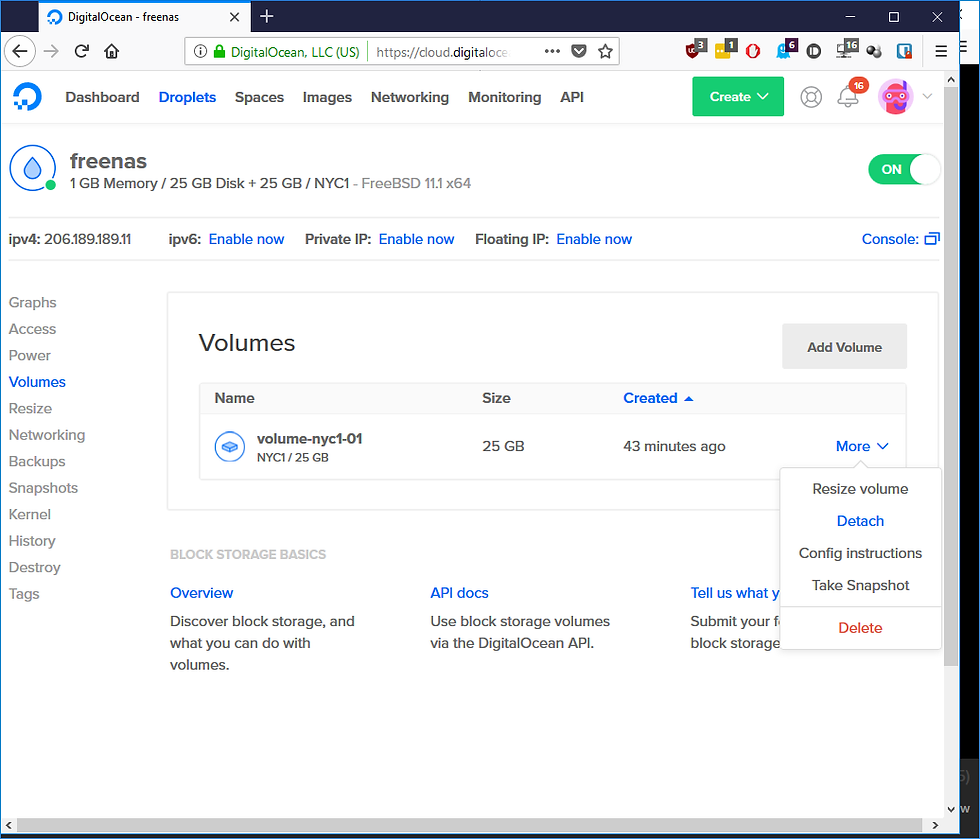The image size is (980, 839).
Task: Open API in top navigation
Action: [x=572, y=97]
